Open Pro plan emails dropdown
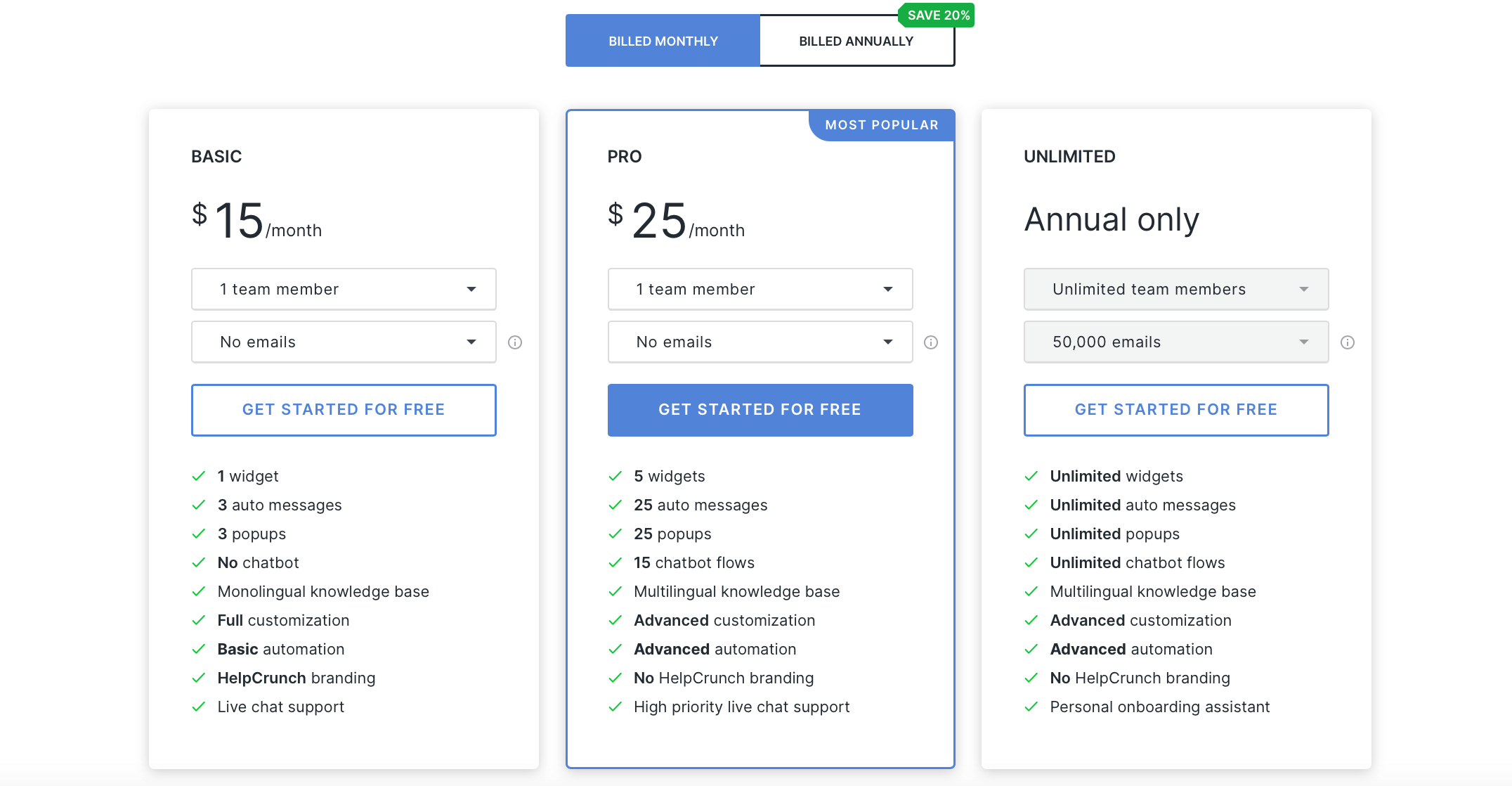1512x786 pixels. coord(760,342)
